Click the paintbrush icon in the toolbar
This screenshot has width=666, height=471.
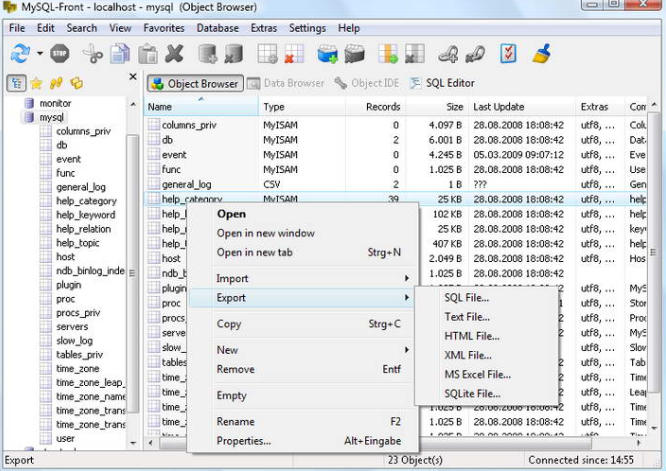pyautogui.click(x=542, y=53)
